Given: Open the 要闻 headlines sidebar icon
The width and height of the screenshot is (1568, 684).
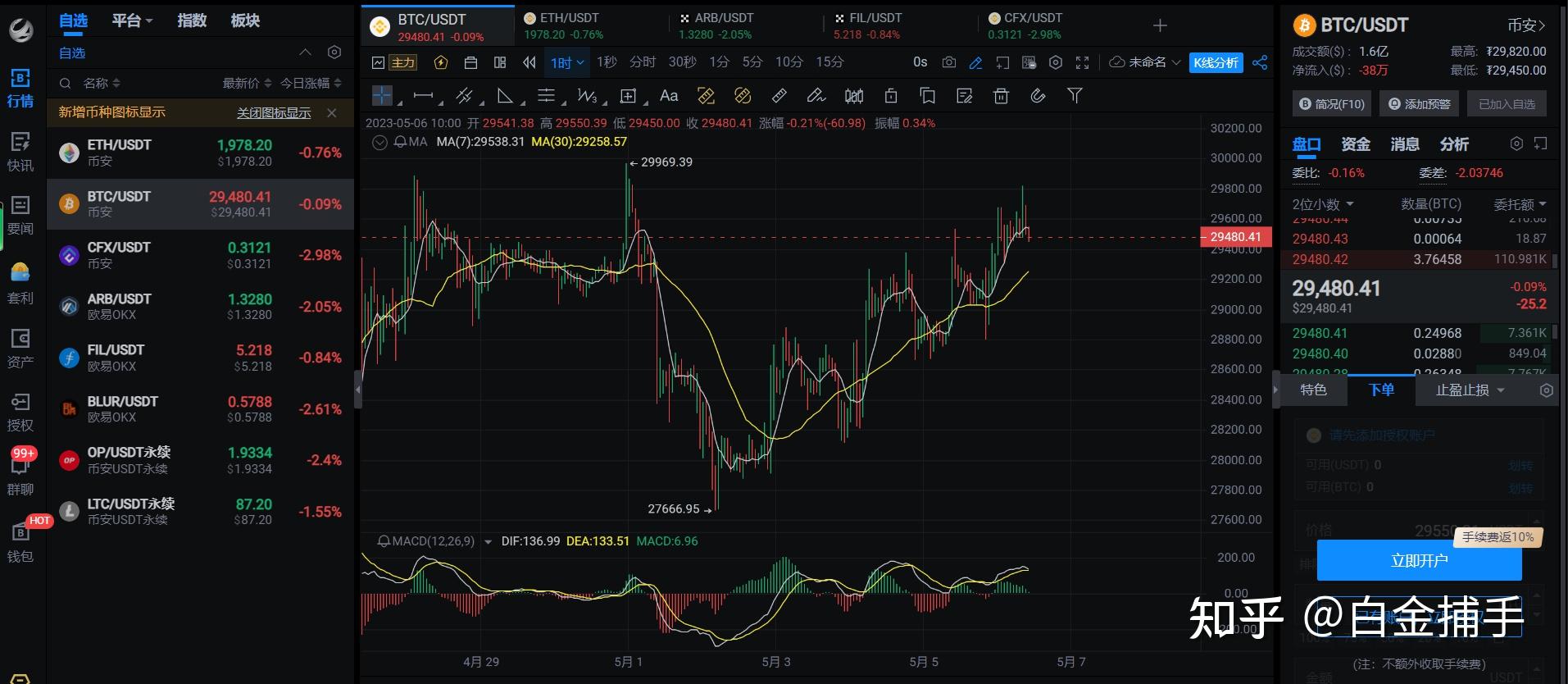Looking at the screenshot, I should click(20, 216).
